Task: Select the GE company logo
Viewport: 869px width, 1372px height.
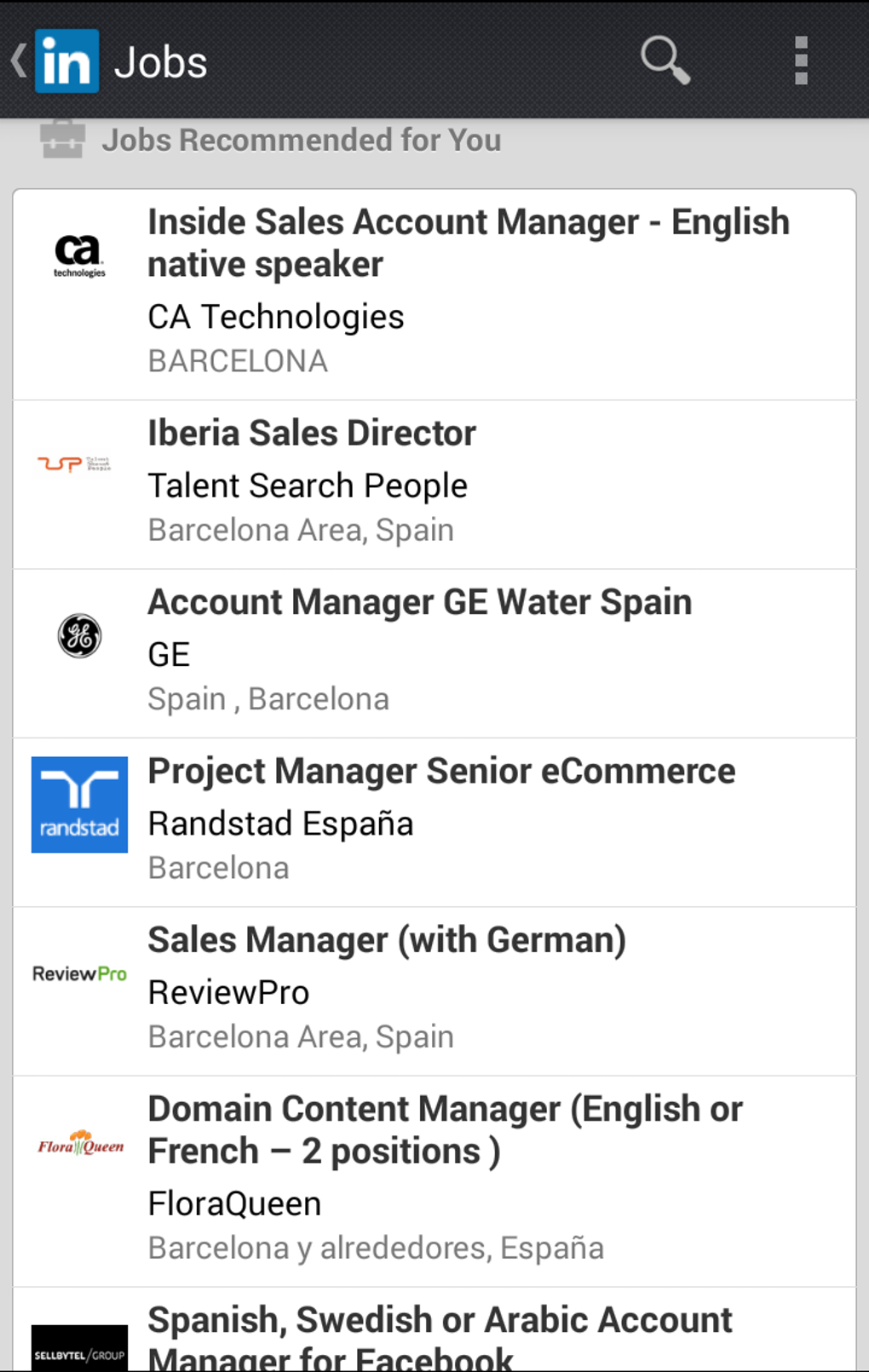Action: [79, 635]
